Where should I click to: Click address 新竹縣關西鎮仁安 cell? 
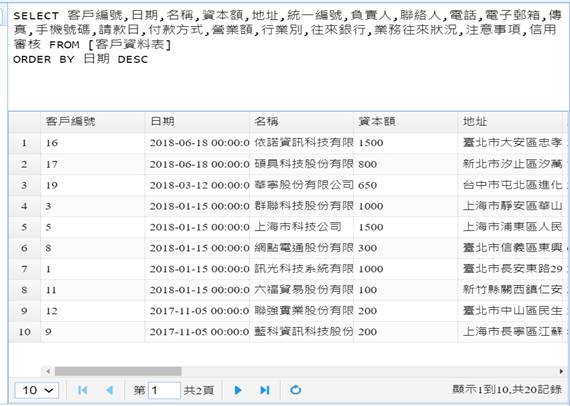[x=510, y=290]
